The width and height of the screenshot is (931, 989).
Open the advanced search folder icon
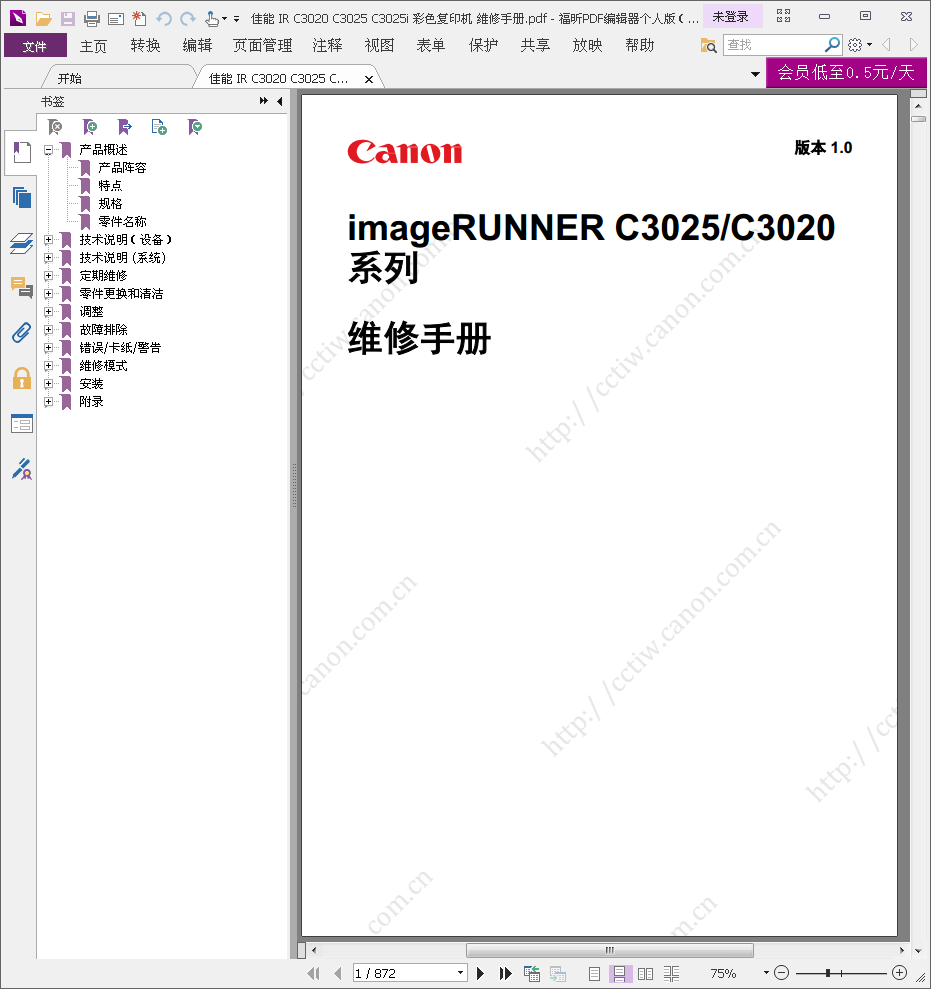point(708,45)
